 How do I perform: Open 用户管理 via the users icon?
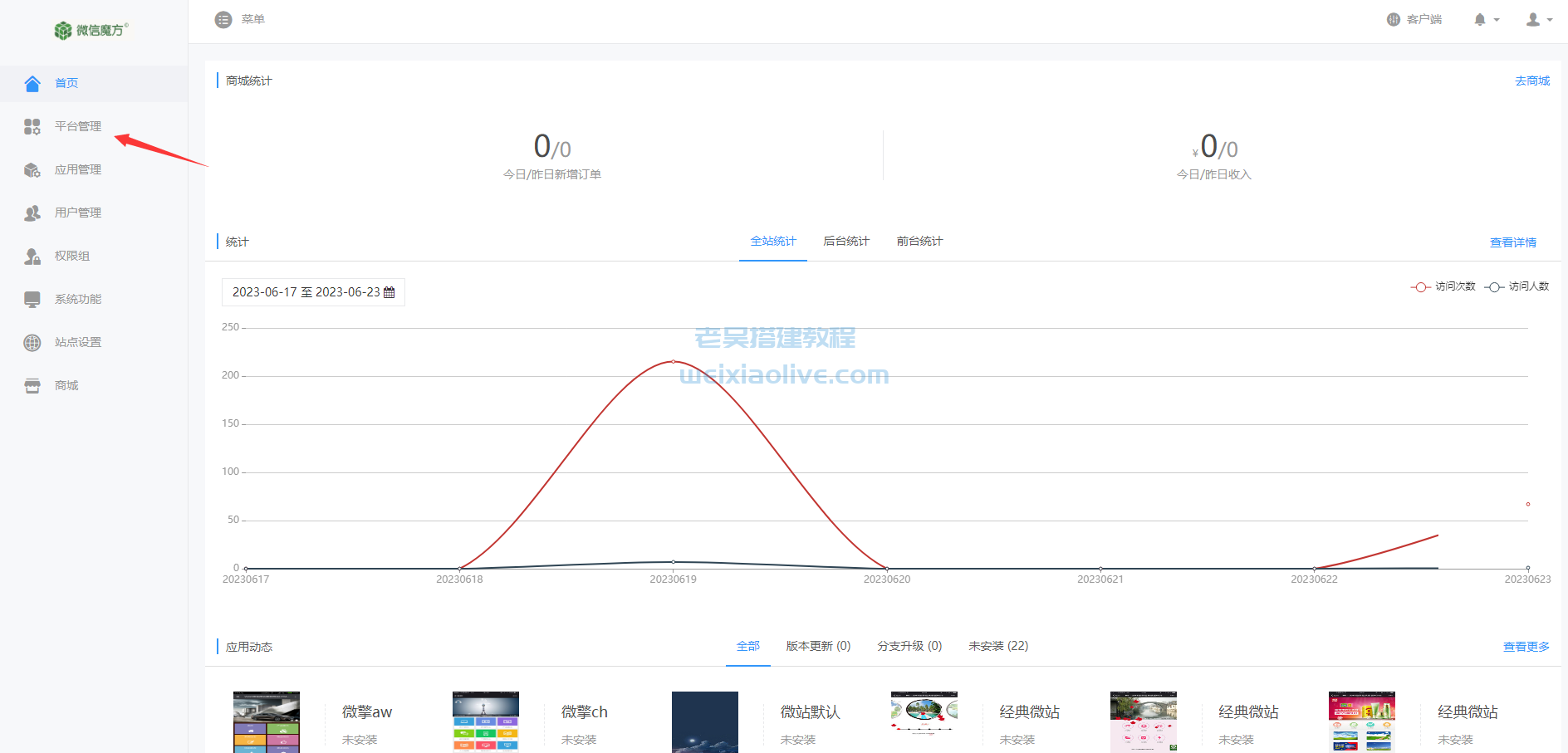click(32, 213)
